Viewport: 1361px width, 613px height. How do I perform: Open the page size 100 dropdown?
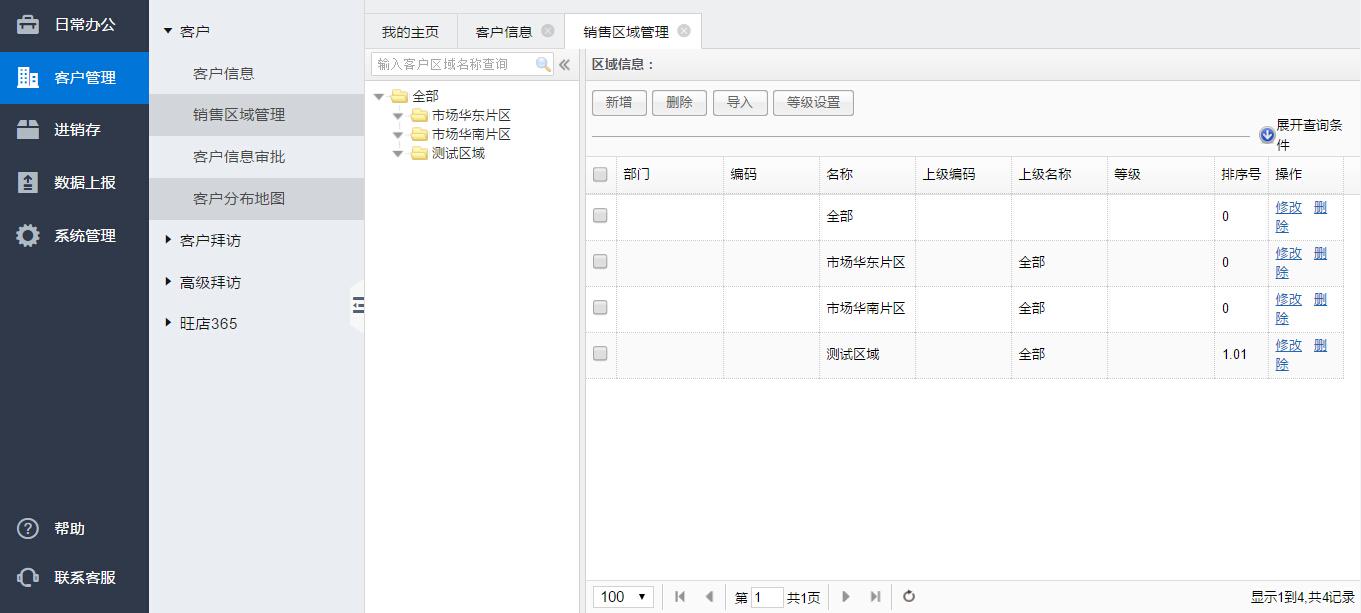(624, 597)
